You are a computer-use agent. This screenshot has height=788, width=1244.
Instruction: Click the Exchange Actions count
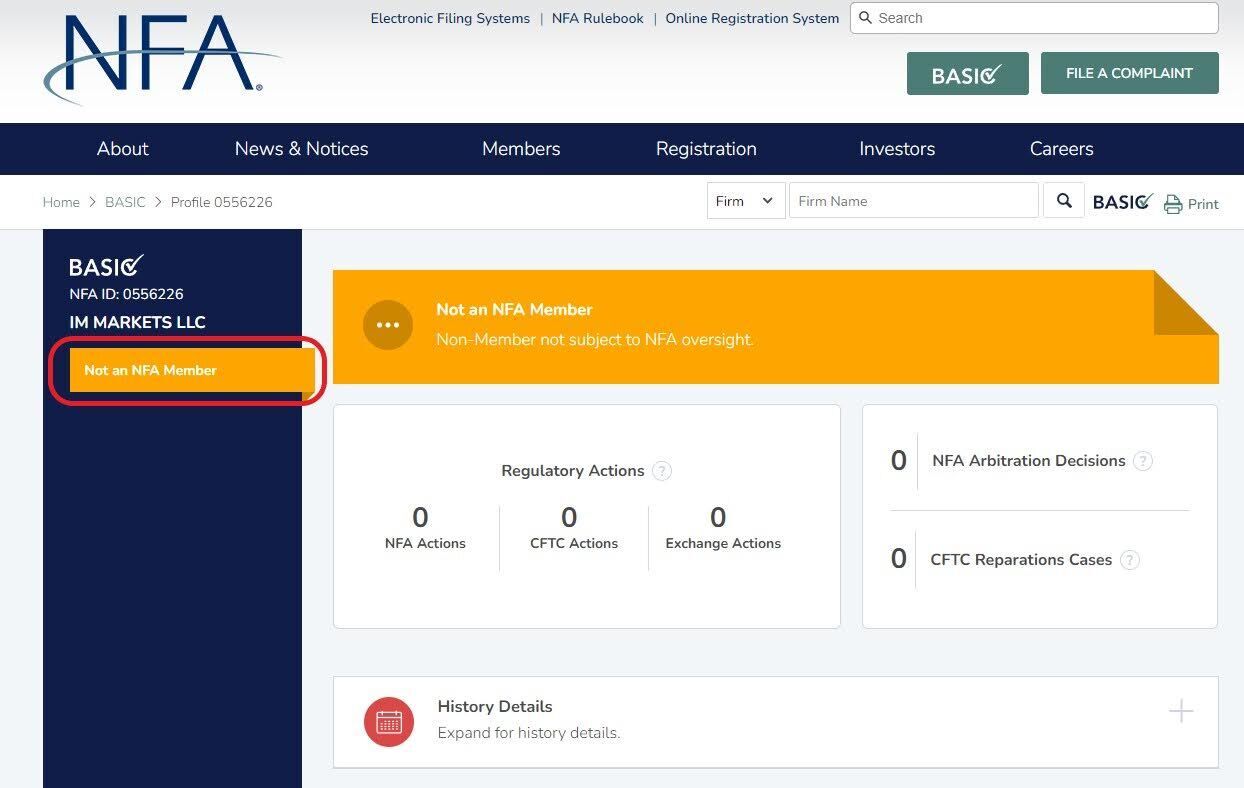[718, 518]
